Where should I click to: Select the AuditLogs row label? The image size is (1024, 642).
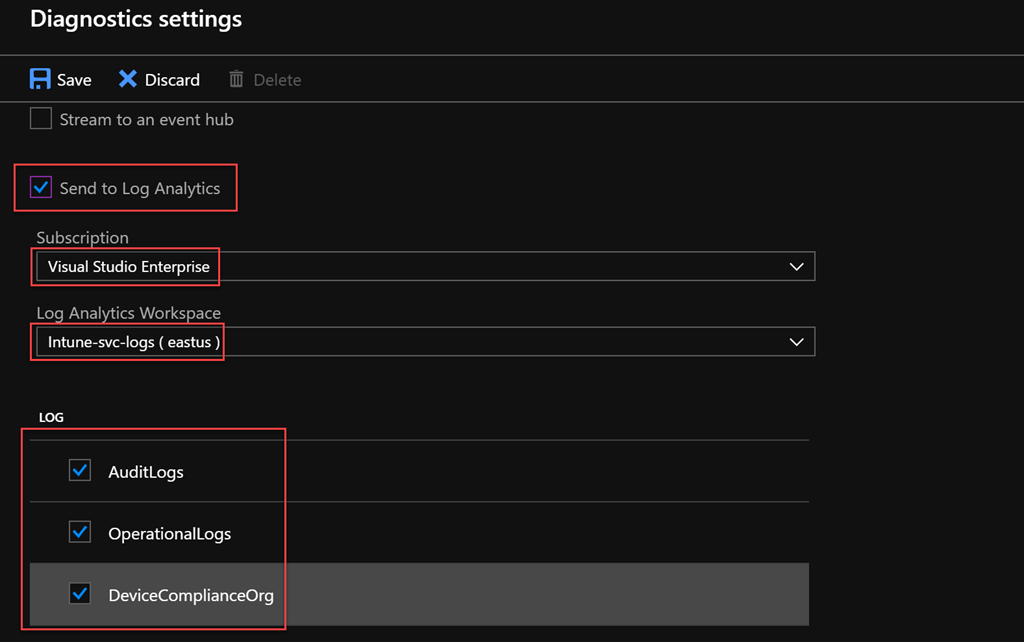pyautogui.click(x=146, y=472)
